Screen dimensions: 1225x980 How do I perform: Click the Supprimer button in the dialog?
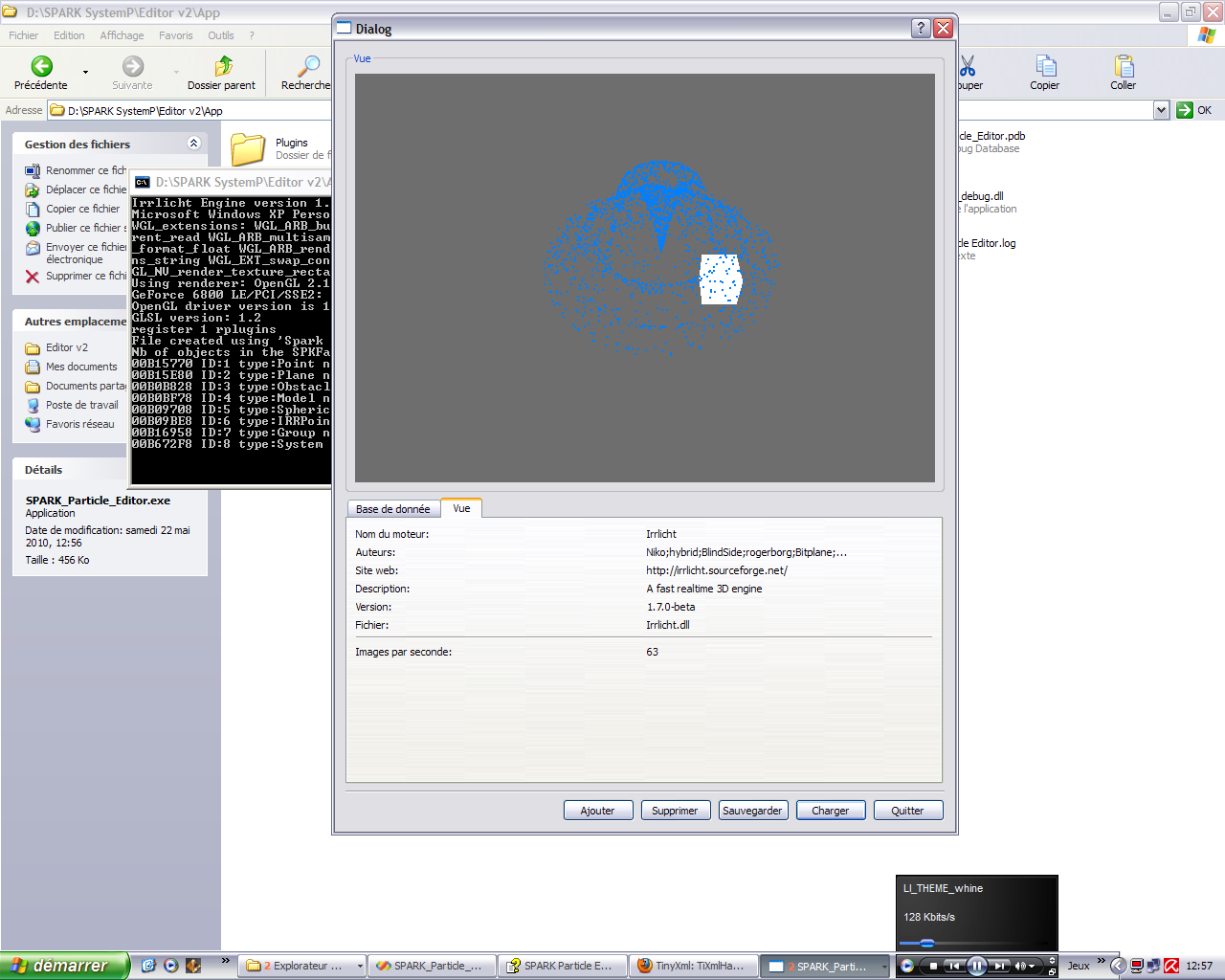pos(676,811)
